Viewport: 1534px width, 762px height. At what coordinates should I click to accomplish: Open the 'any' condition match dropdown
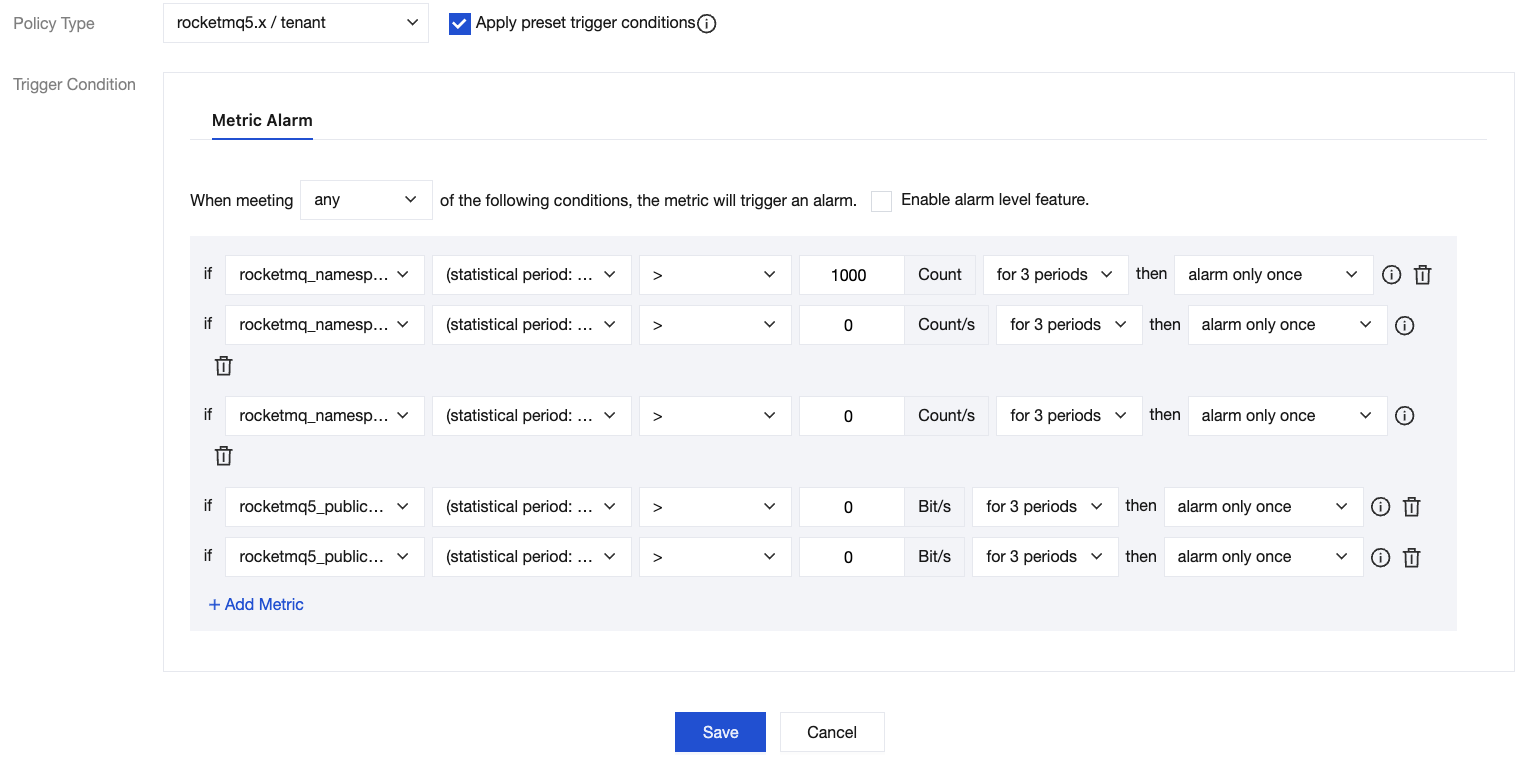(366, 200)
